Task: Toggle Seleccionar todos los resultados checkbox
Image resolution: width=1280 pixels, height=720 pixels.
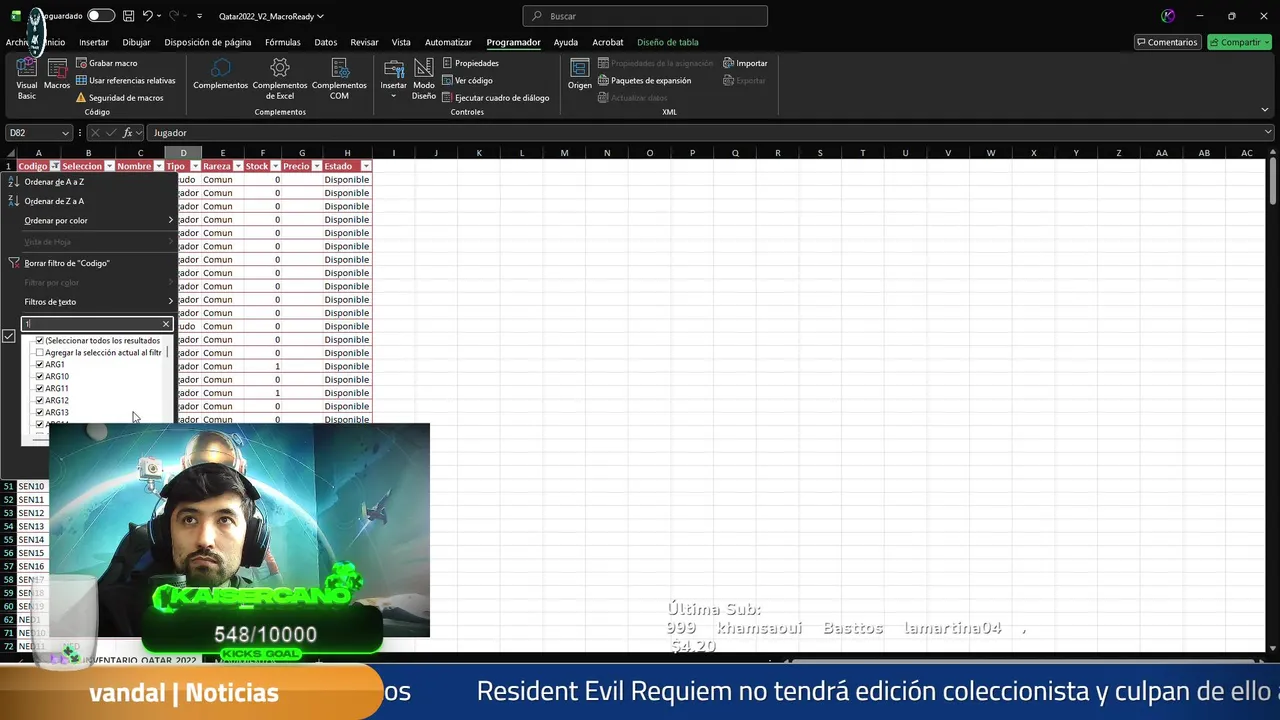Action: tap(40, 341)
